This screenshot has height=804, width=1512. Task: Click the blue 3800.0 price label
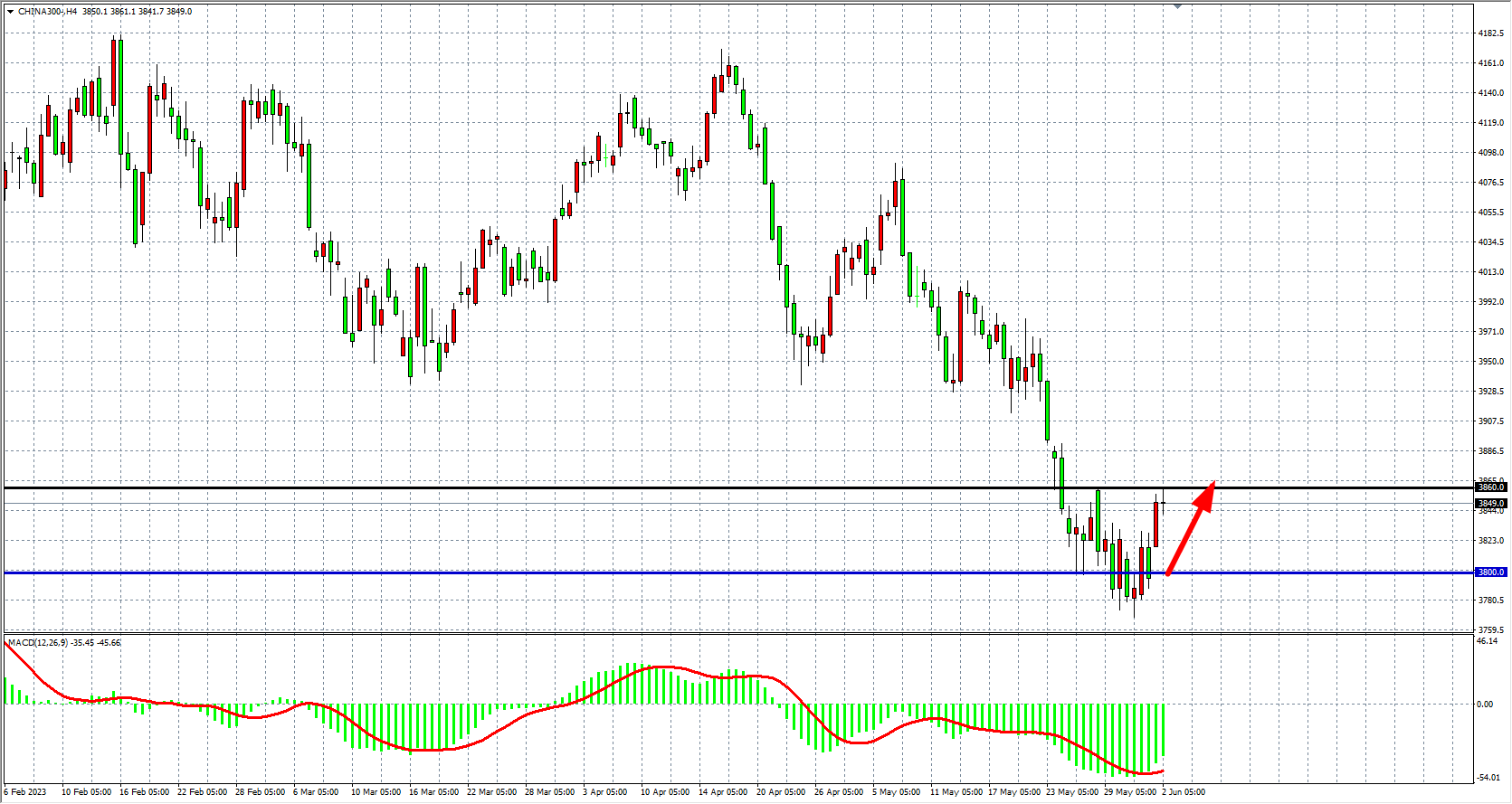pos(1490,572)
